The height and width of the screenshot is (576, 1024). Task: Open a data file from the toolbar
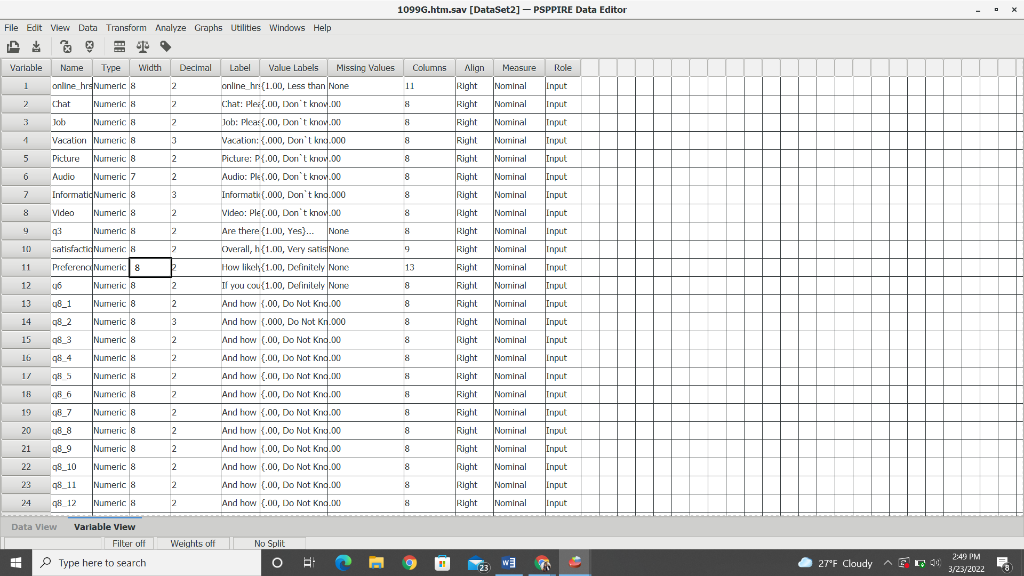pyautogui.click(x=14, y=45)
